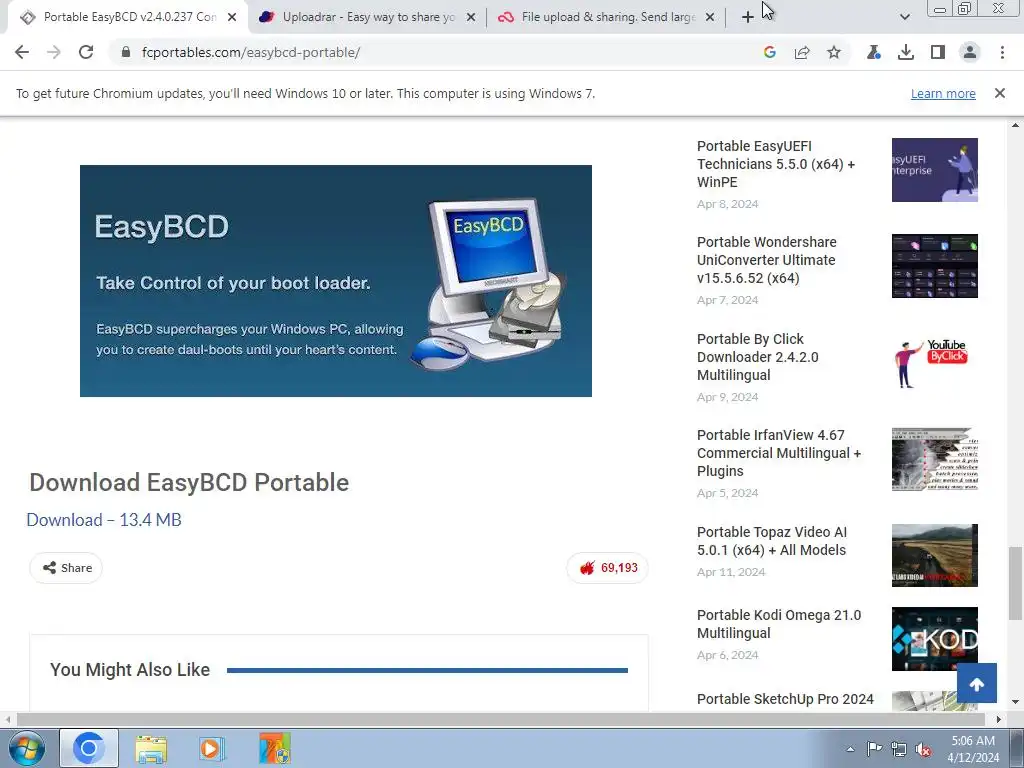Open Portable Wondershare UniConverter Ultimate article

[x=767, y=260]
